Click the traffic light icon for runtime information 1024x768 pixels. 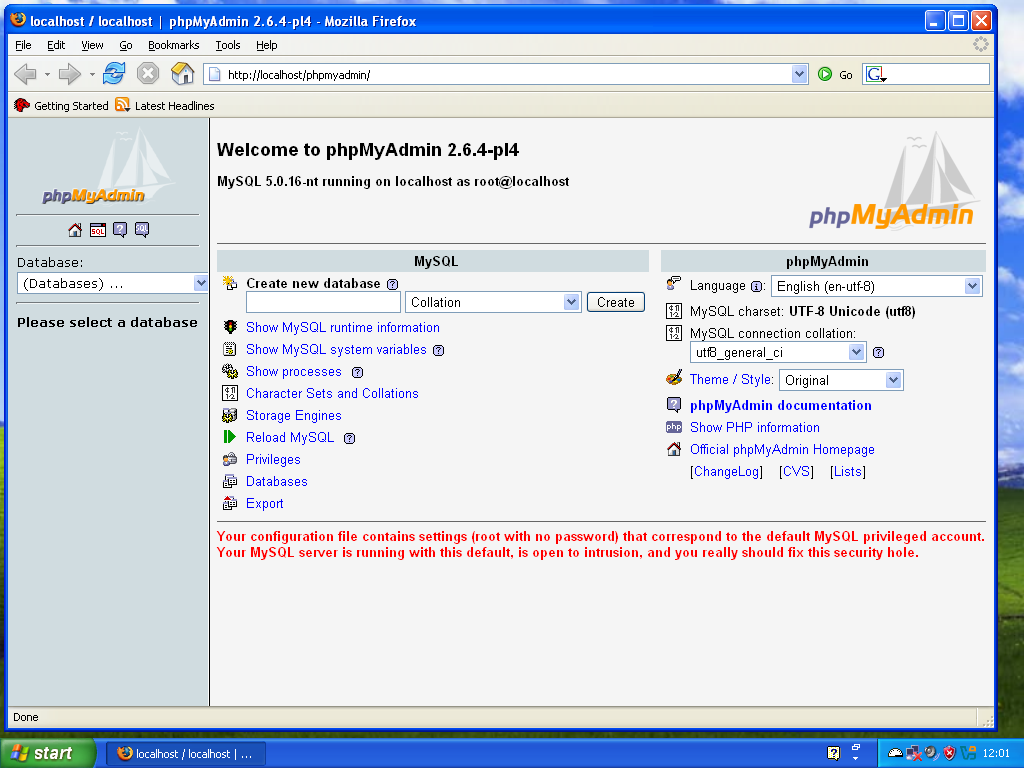(230, 327)
